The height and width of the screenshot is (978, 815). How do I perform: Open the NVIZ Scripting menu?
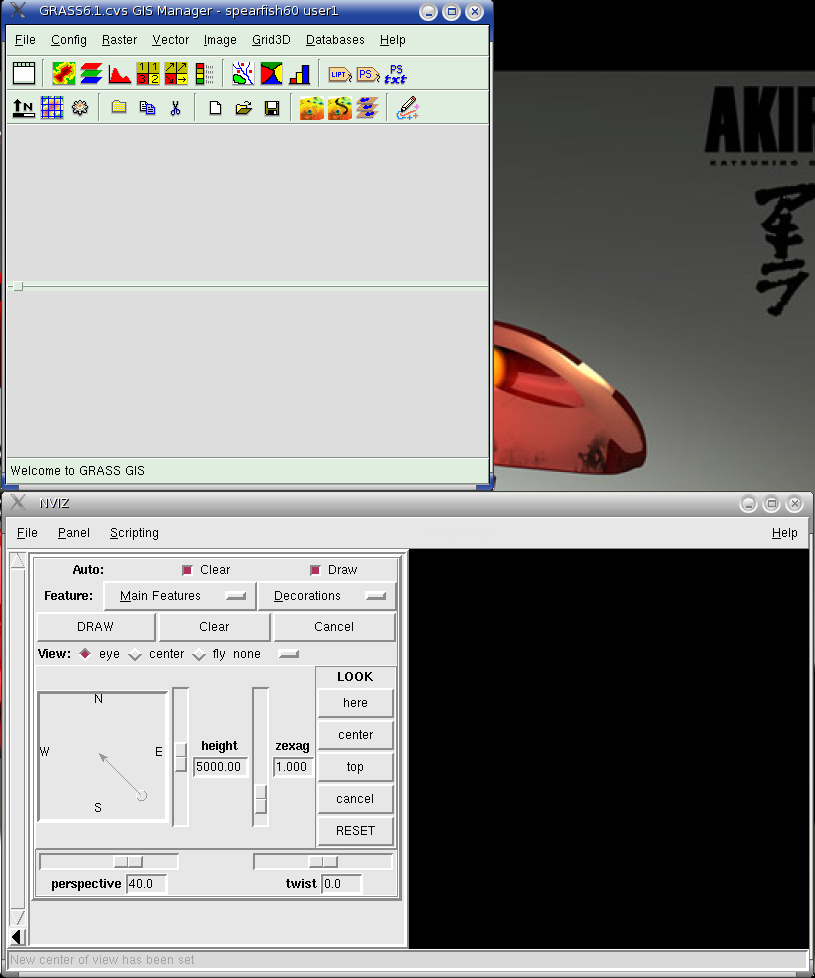pyautogui.click(x=134, y=533)
